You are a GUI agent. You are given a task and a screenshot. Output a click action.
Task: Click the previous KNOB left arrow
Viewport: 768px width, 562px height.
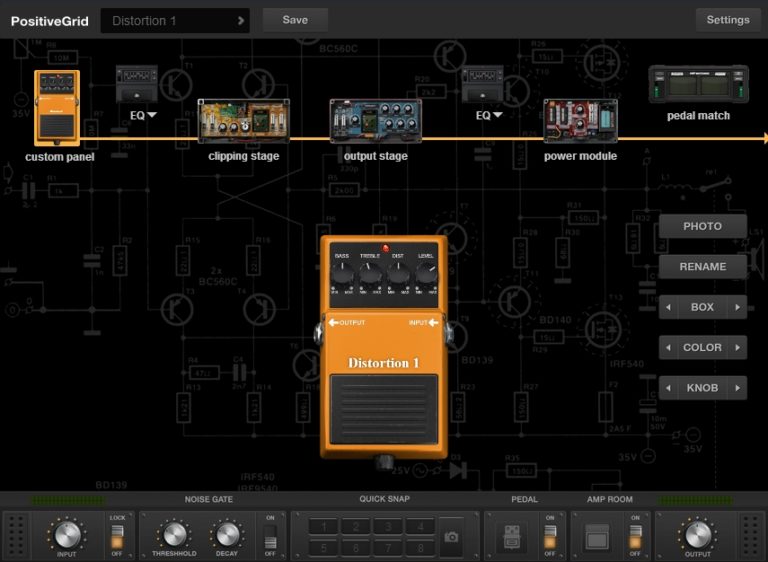coord(668,388)
